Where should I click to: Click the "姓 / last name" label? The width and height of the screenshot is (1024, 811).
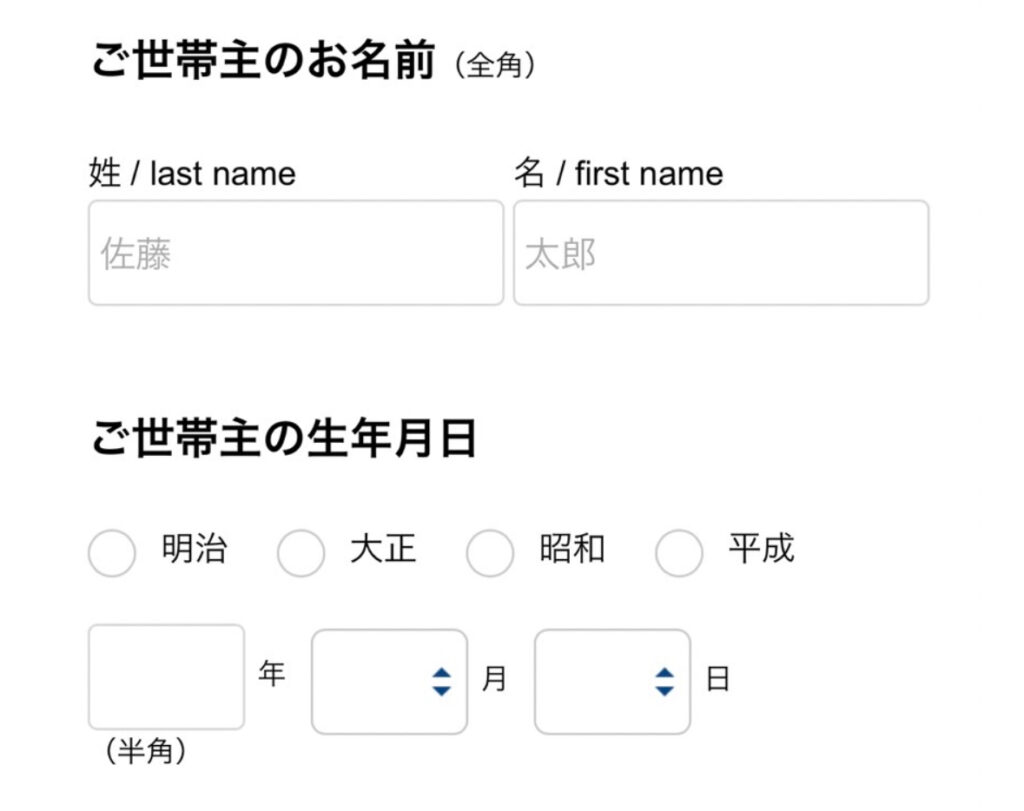[x=192, y=173]
